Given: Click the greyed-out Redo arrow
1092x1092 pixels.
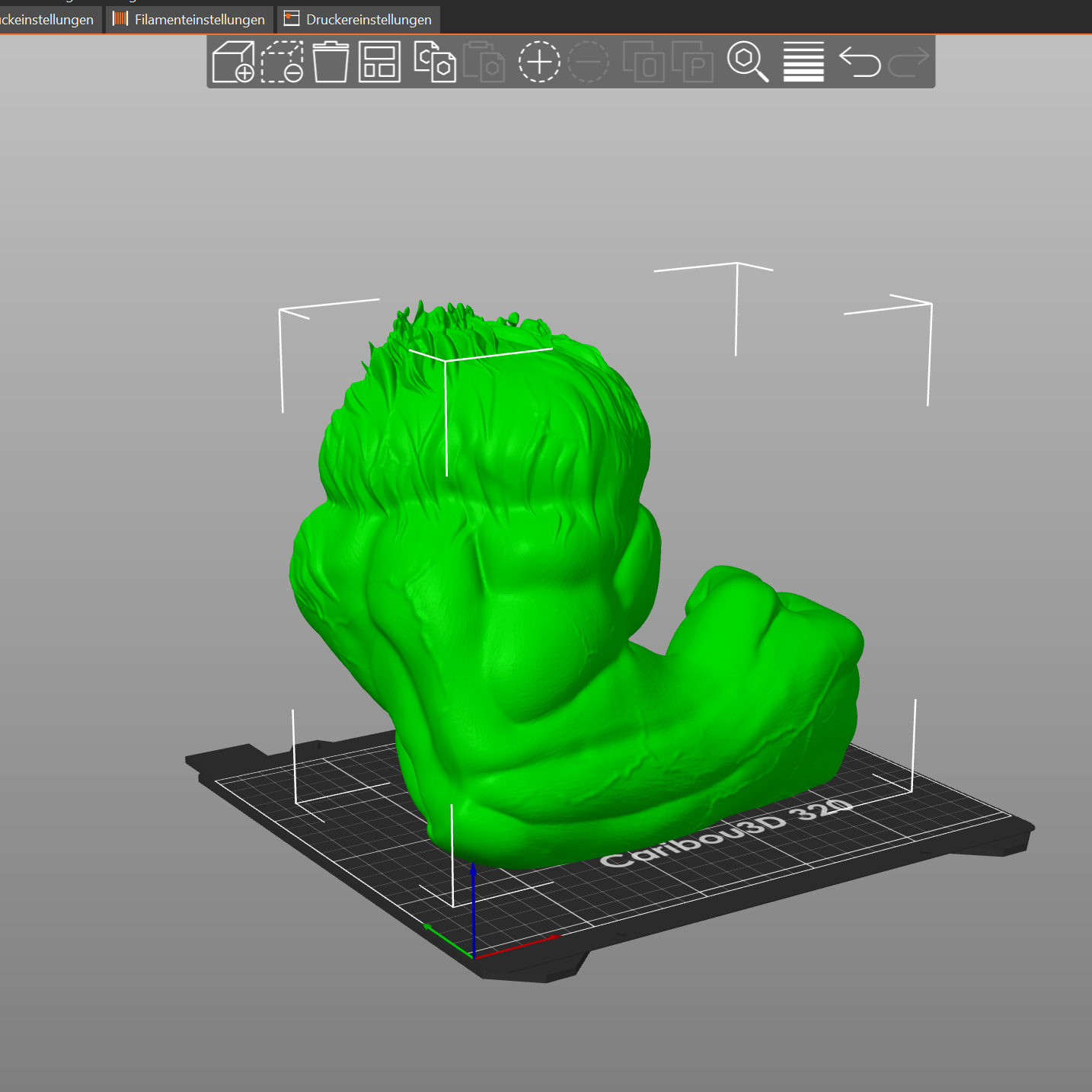Looking at the screenshot, I should tap(908, 62).
